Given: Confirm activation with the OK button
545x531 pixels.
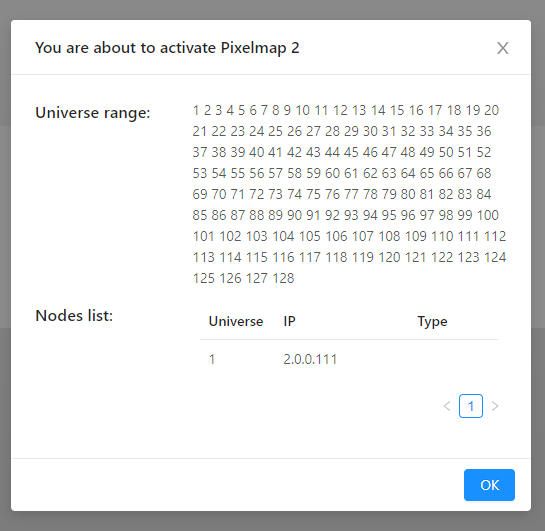Looking at the screenshot, I should click(489, 485).
